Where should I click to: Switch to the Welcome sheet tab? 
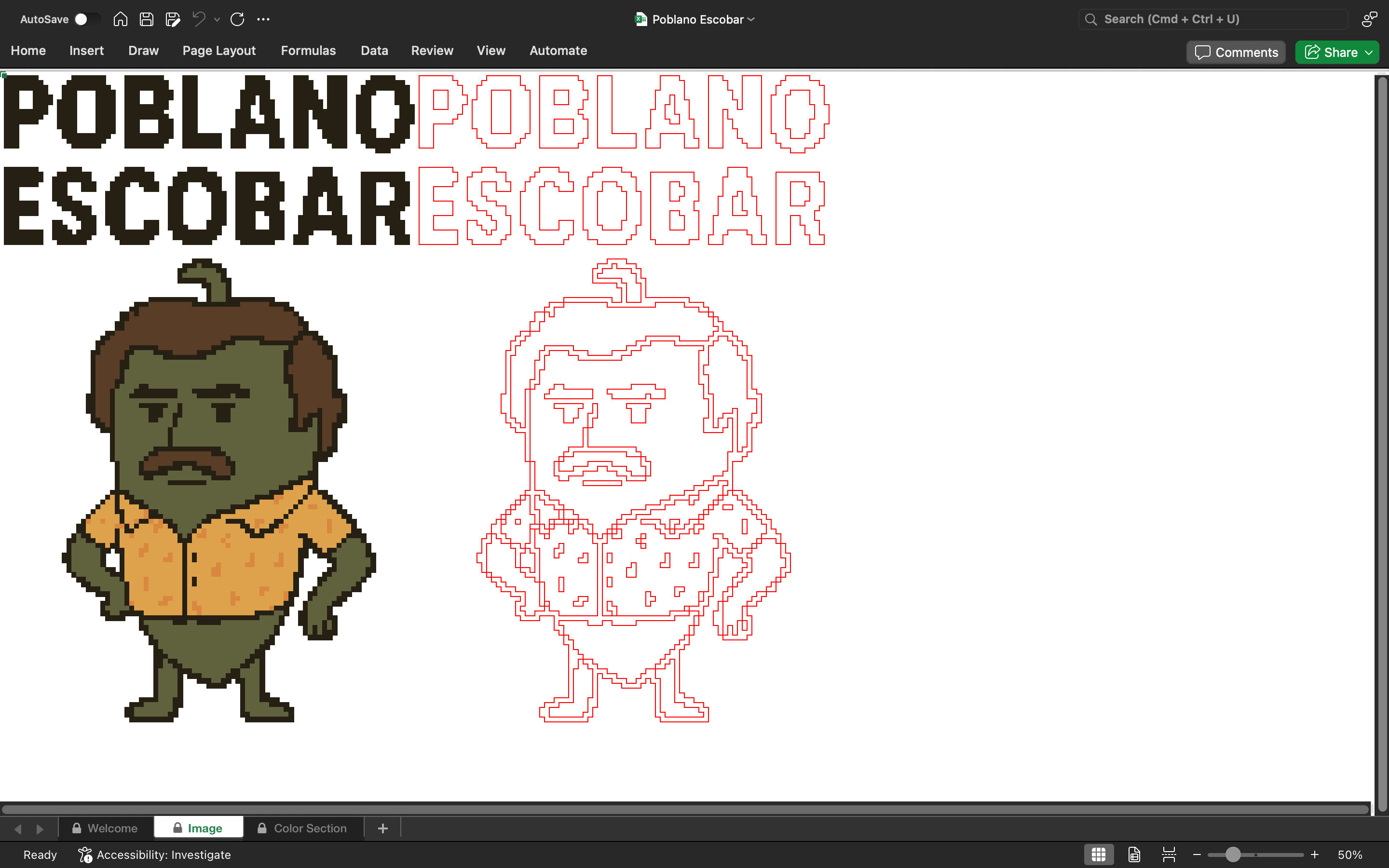(x=105, y=828)
